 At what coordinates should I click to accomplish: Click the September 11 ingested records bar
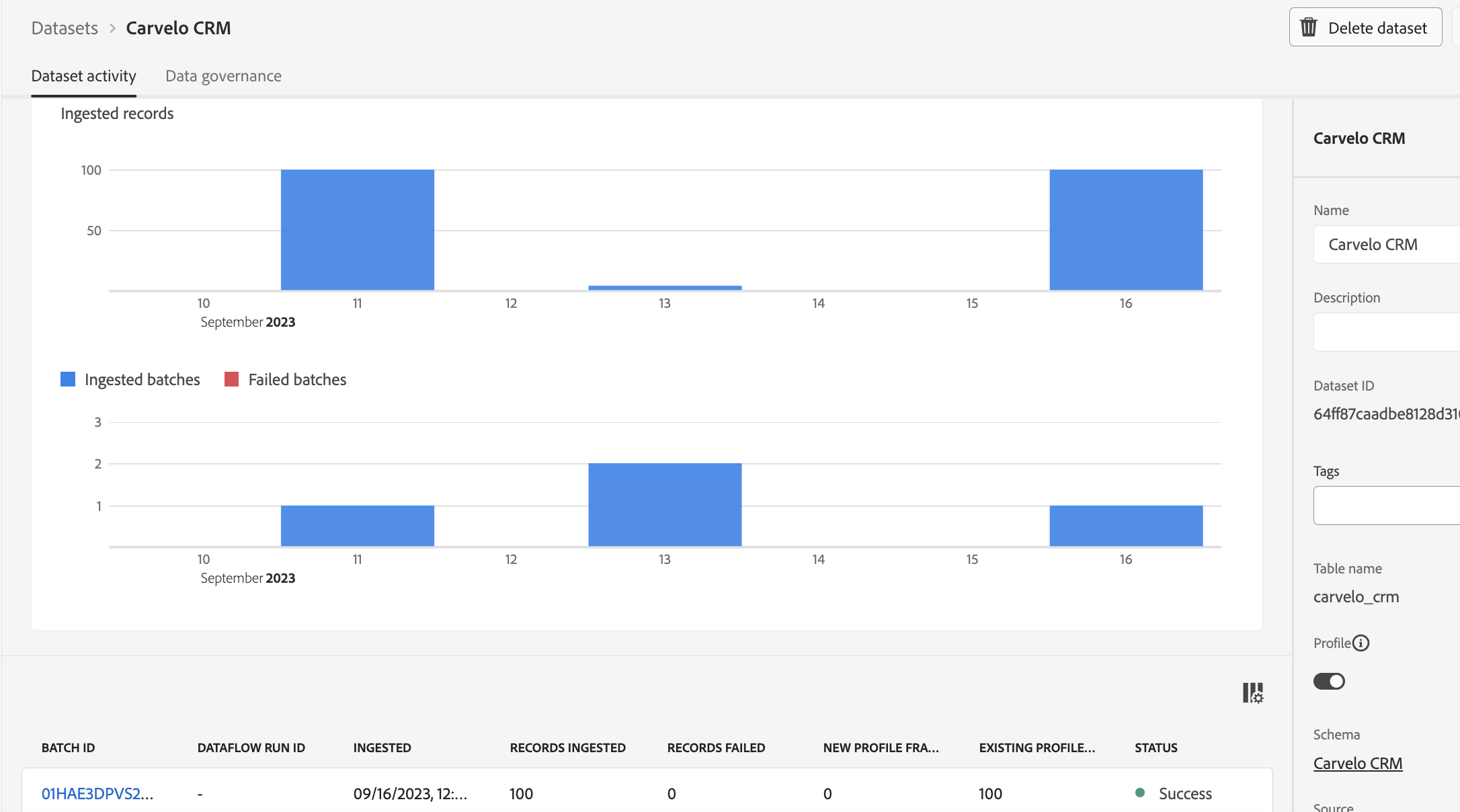(358, 230)
